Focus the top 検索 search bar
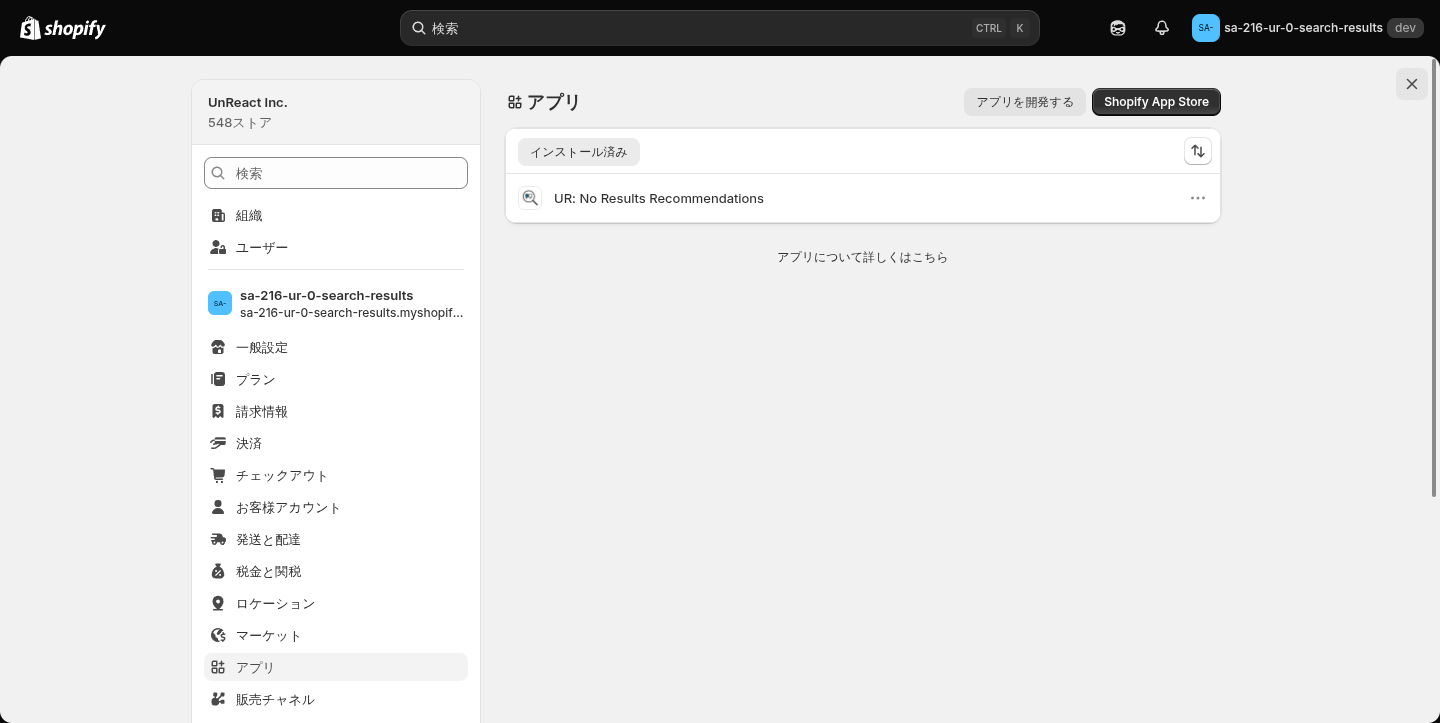 (720, 28)
